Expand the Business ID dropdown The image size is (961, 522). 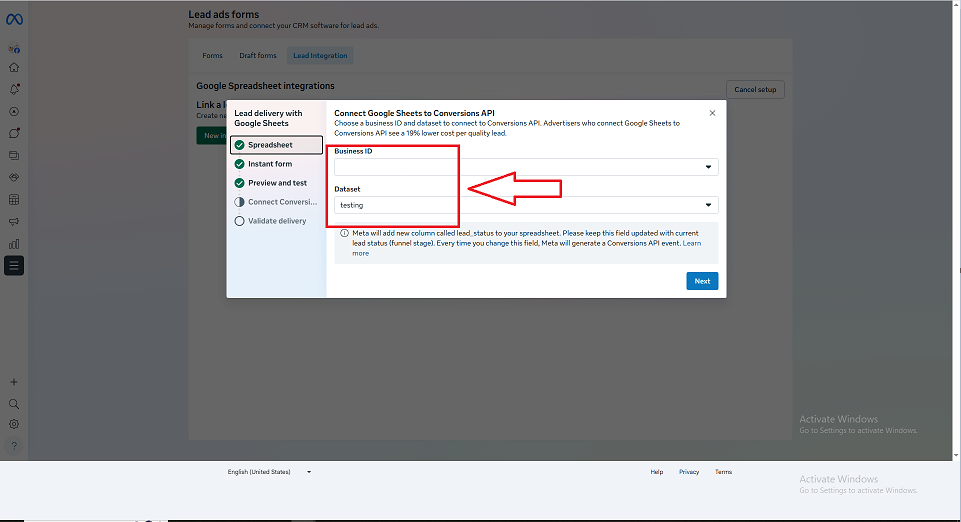[526, 167]
